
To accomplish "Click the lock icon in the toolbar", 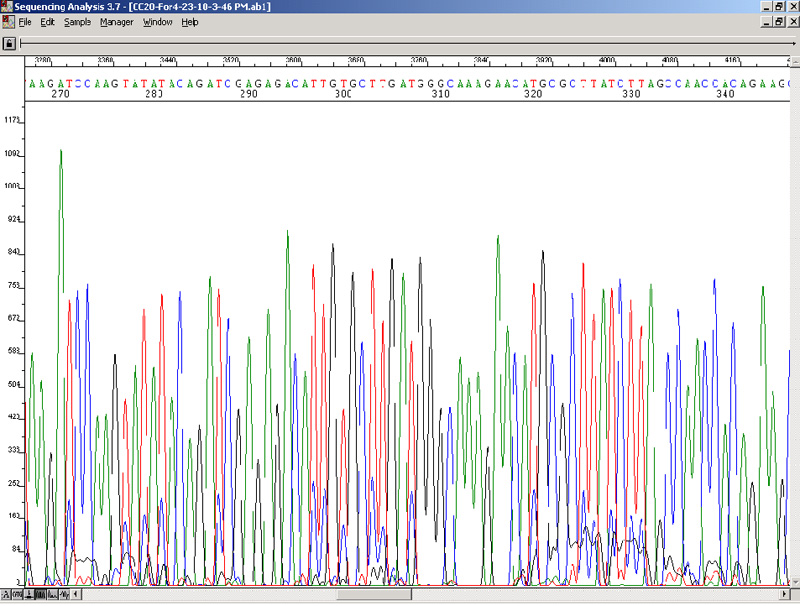I will click(9, 43).
